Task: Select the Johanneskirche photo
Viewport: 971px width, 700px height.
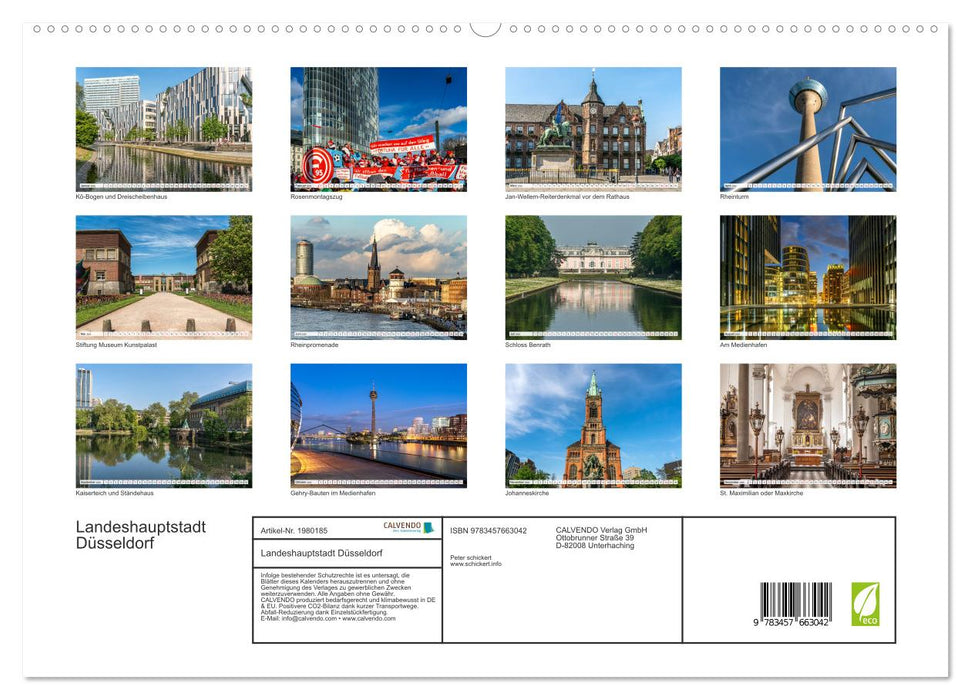Action: click(x=593, y=426)
